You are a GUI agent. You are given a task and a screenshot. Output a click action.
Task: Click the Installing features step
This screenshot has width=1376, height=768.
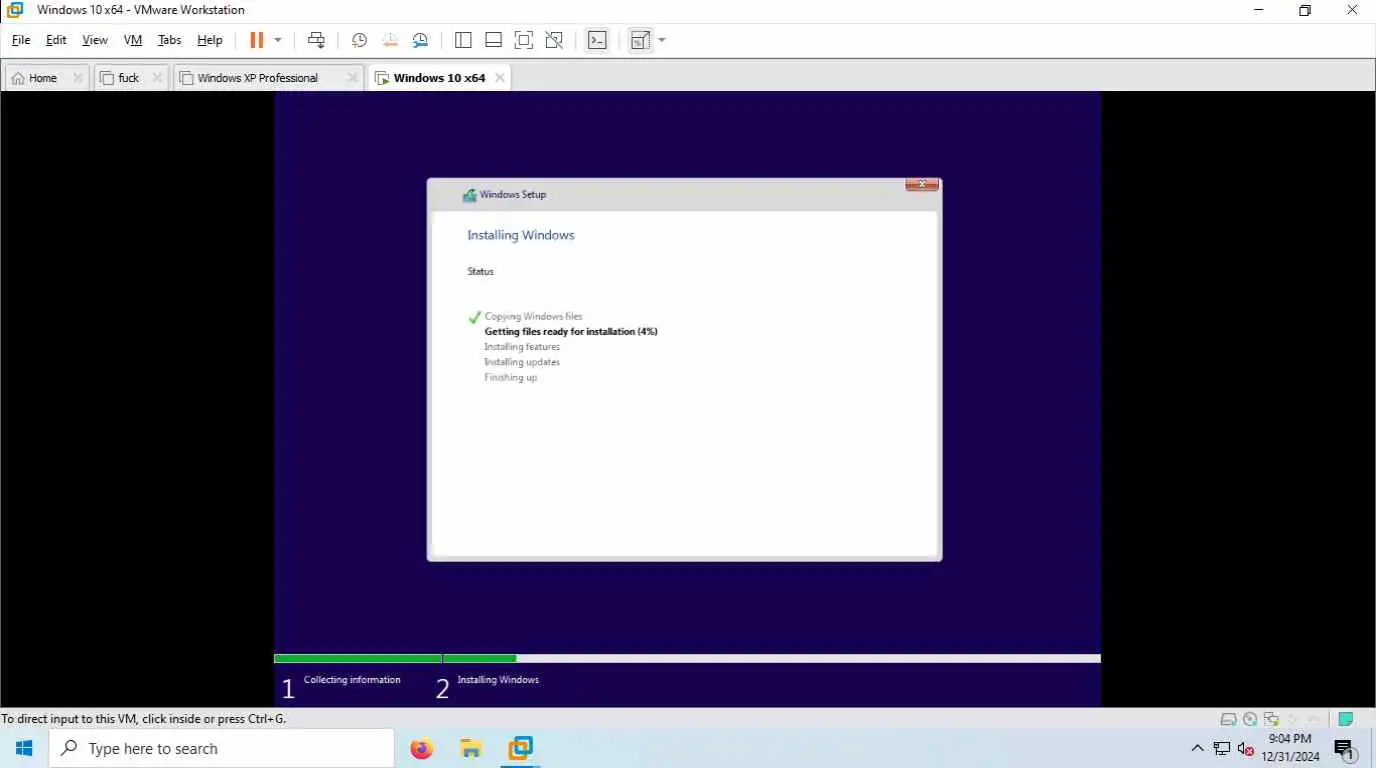pyautogui.click(x=522, y=347)
